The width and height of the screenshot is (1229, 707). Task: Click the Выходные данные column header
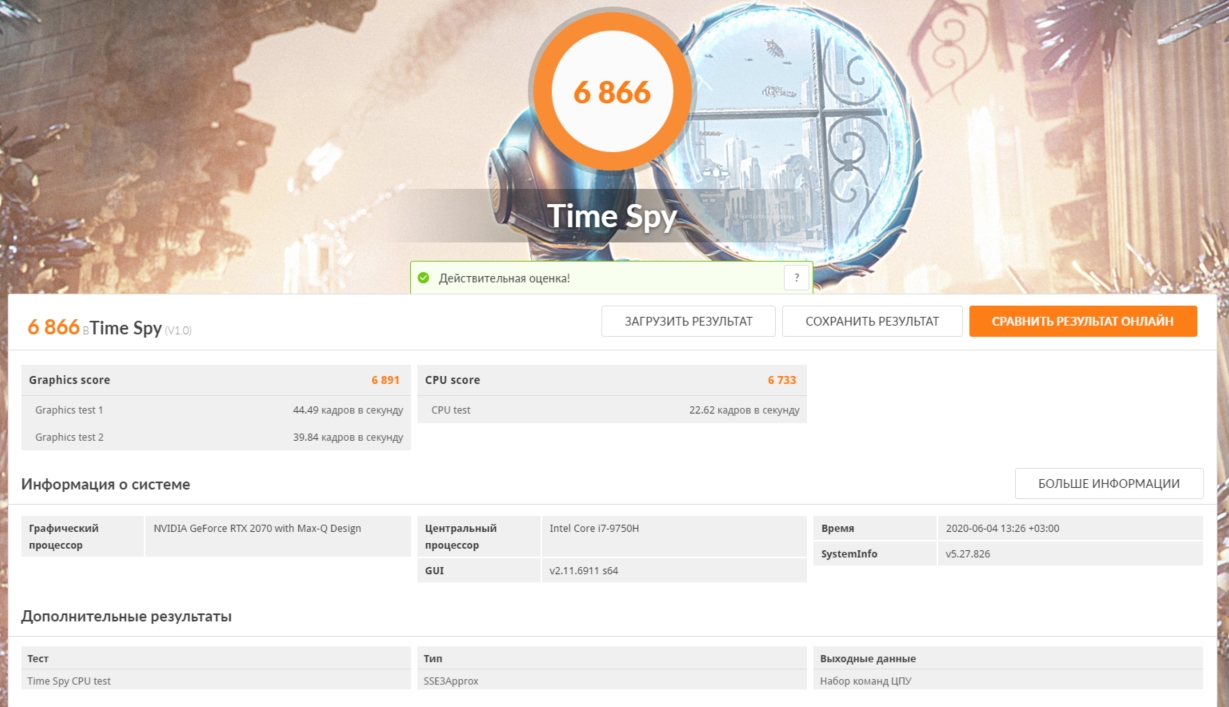868,659
